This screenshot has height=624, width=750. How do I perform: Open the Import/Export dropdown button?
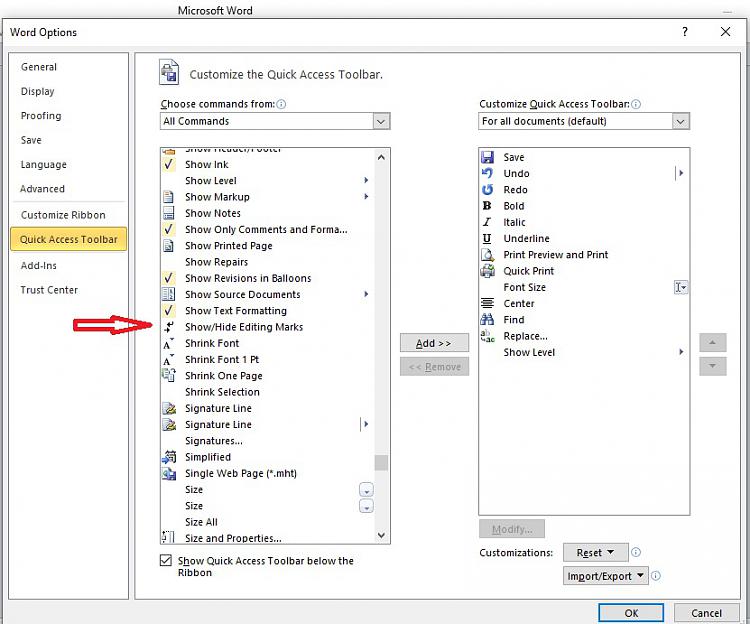pyautogui.click(x=606, y=576)
